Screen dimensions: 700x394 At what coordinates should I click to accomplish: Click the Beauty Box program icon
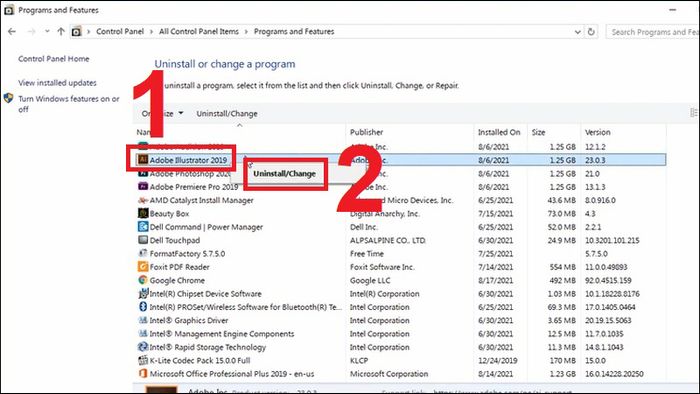point(143,213)
